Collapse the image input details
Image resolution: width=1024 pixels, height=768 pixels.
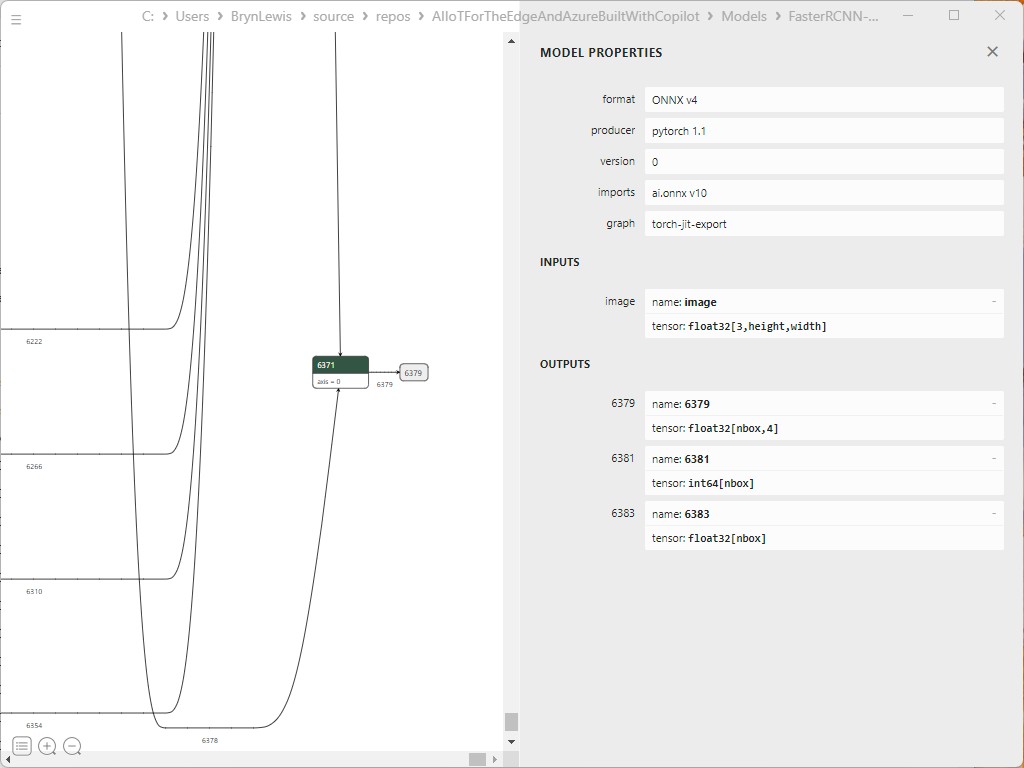(x=993, y=302)
